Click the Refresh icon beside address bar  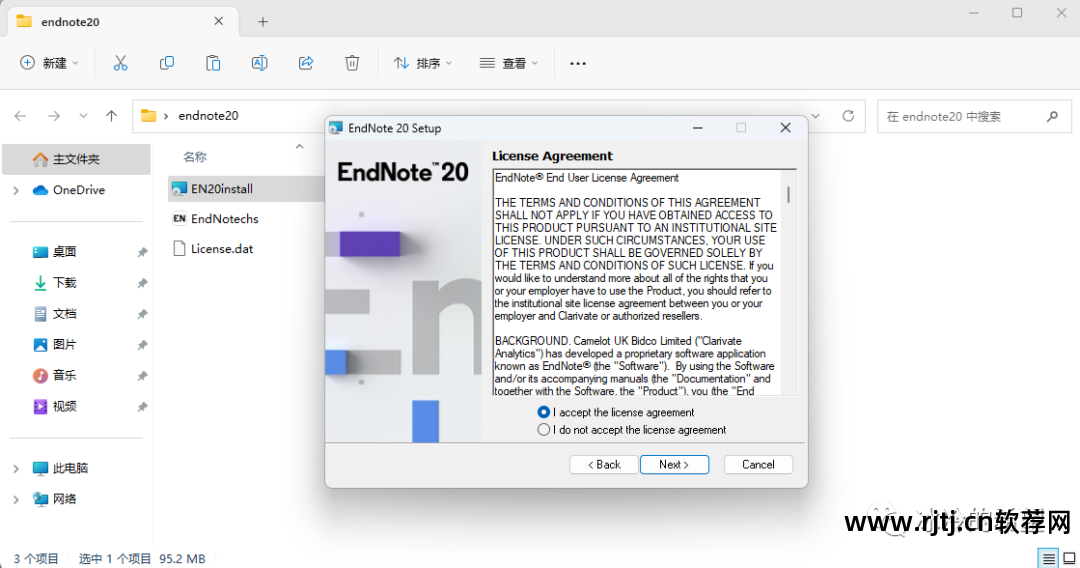[848, 116]
